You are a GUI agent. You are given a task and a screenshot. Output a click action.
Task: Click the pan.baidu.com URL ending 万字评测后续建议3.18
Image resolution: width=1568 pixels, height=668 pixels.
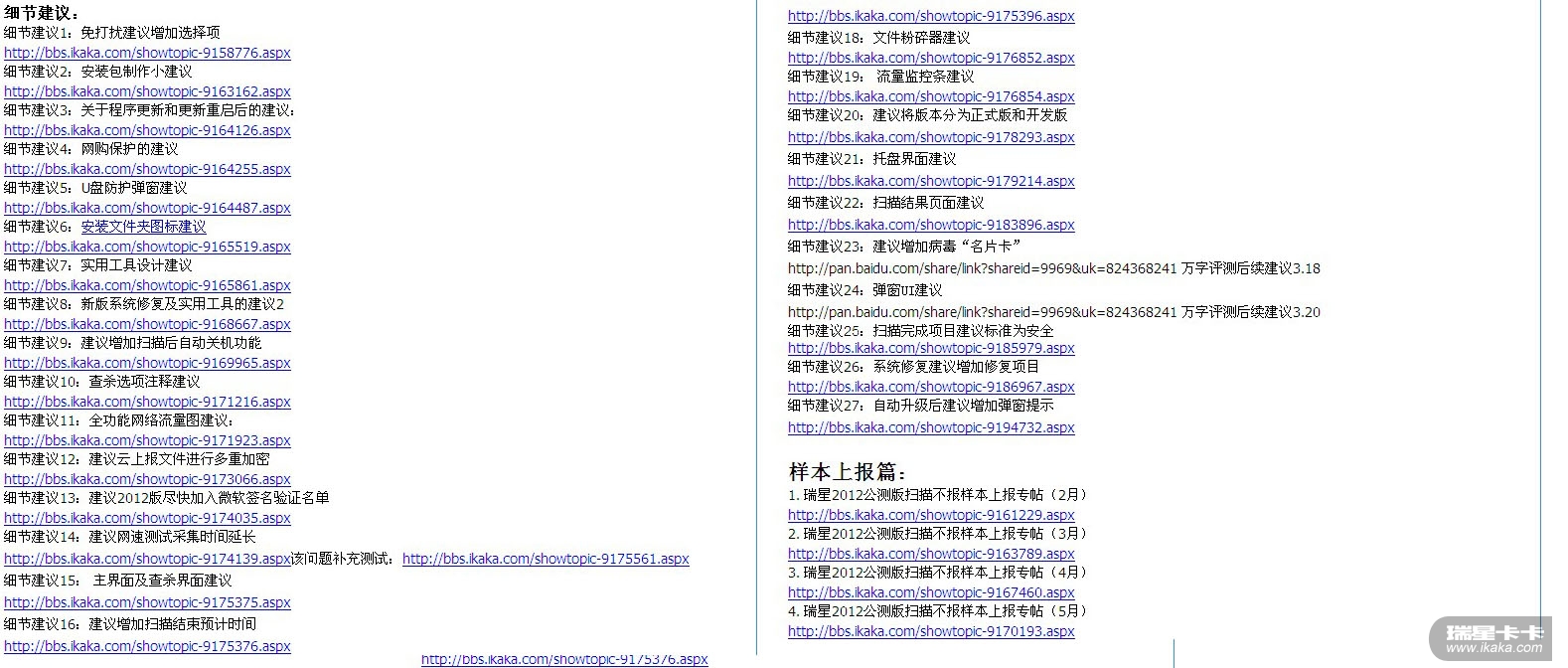click(1054, 268)
